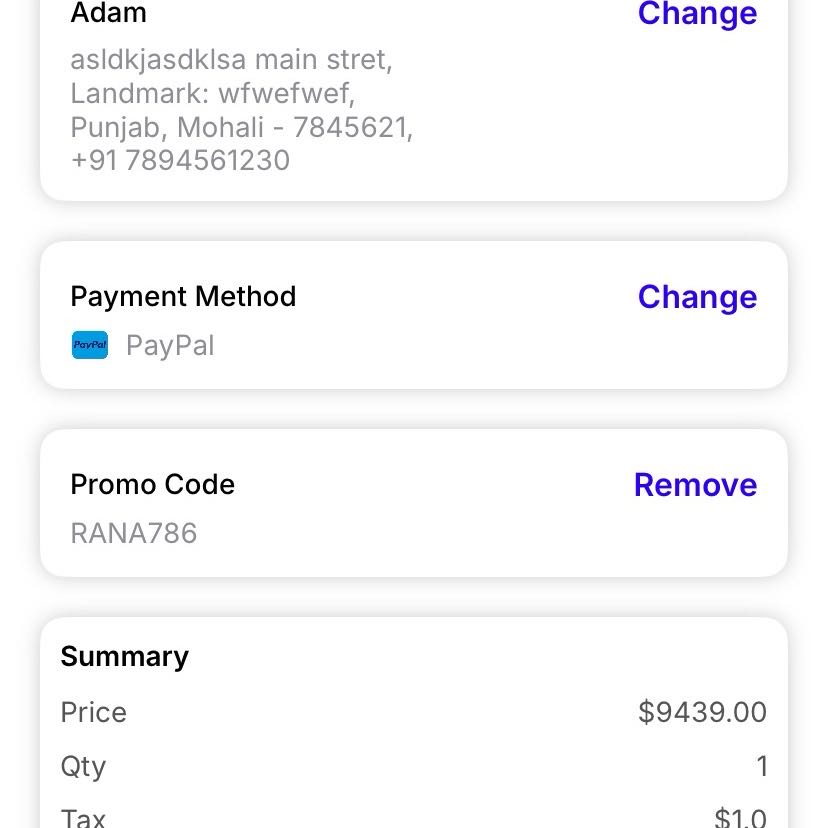Viewport: 828px width, 828px height.
Task: Click the phone number +91 7894561230
Action: (x=180, y=160)
